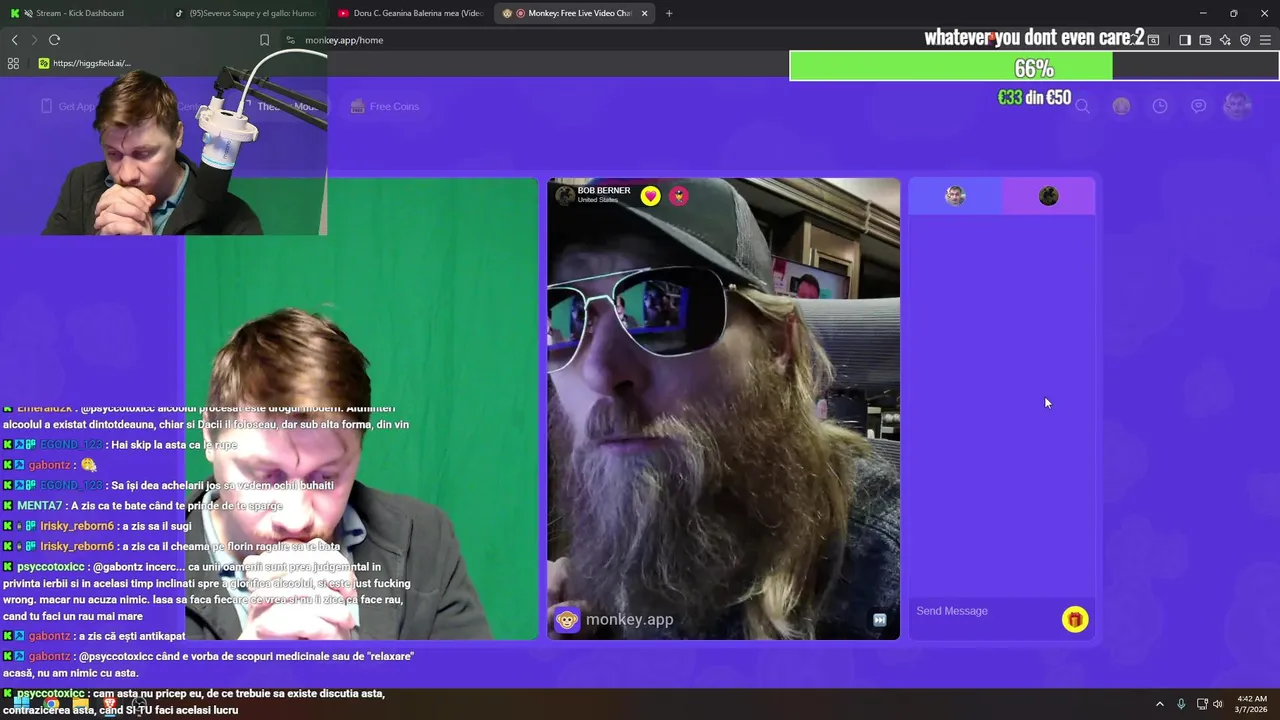Click the taskbar microphone icon

(x=1181, y=704)
